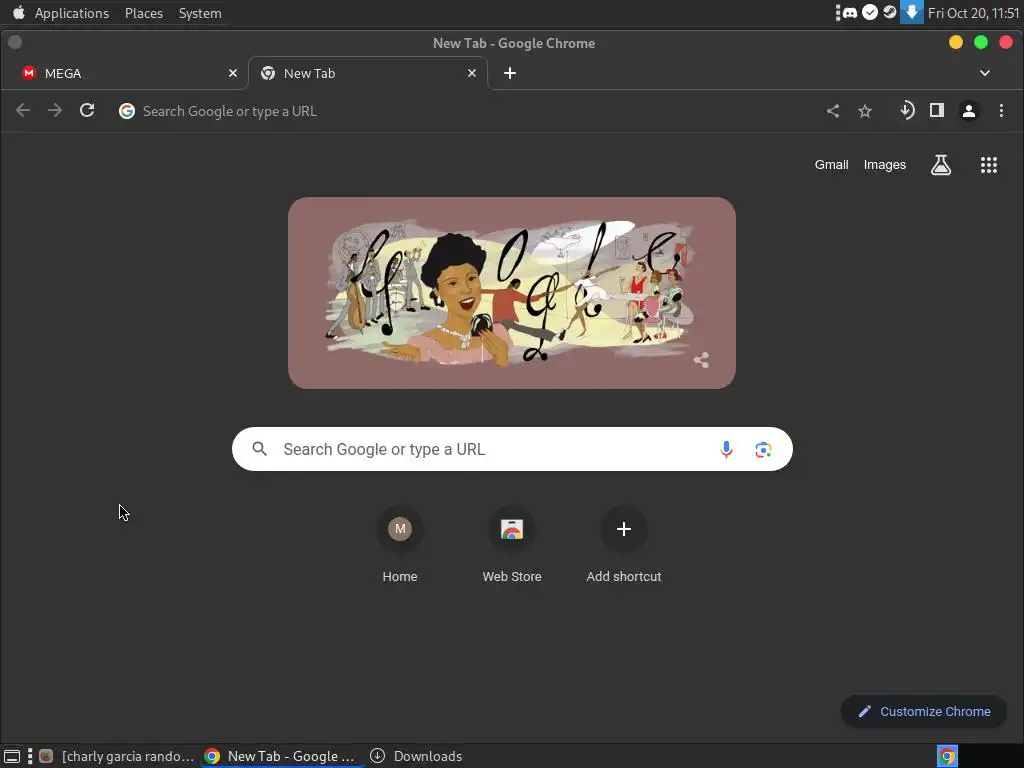Click the Google Doodle image

click(x=512, y=293)
